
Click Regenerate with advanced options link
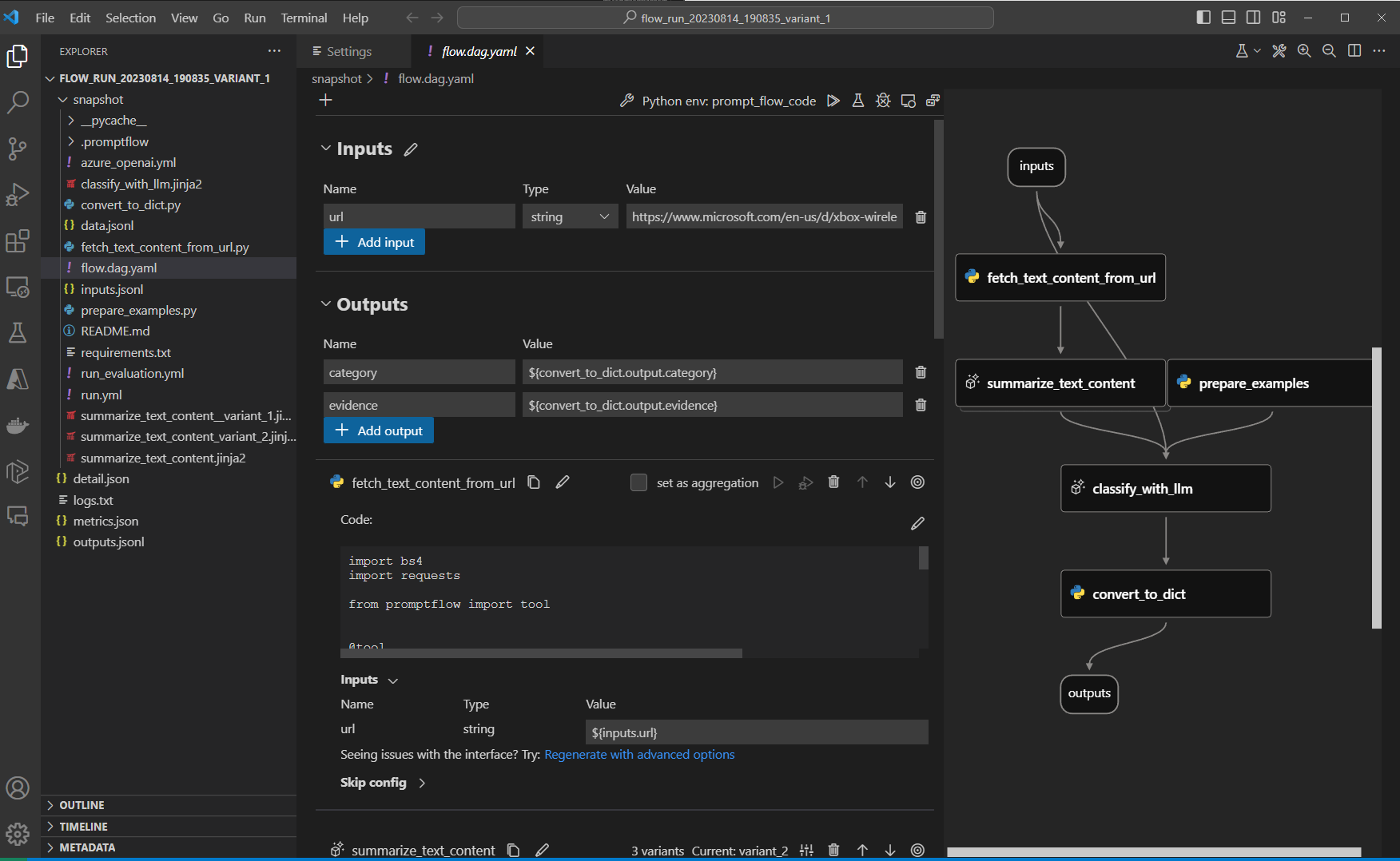click(x=639, y=755)
